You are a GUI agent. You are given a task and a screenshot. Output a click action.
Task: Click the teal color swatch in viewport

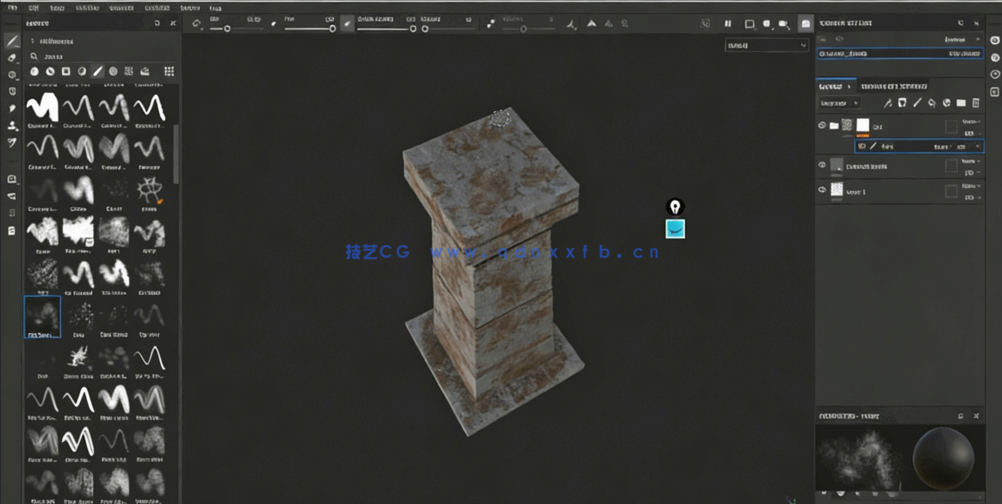(675, 229)
